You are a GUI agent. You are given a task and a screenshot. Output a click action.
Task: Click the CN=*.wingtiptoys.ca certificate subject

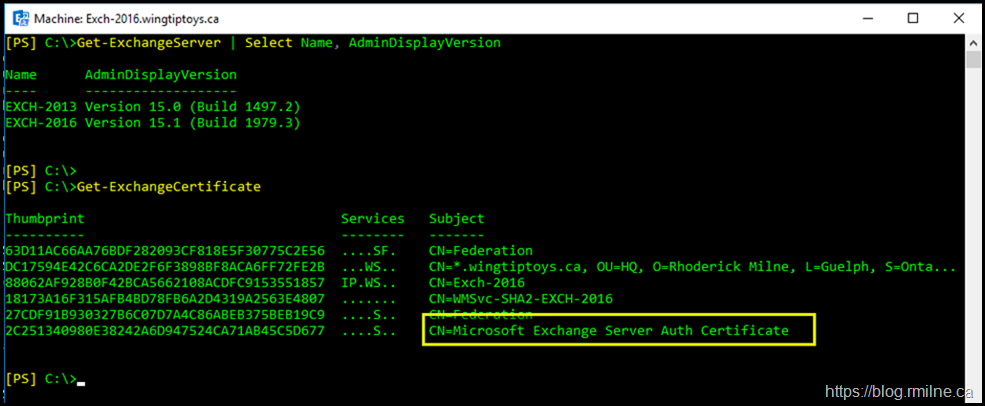tap(692, 266)
